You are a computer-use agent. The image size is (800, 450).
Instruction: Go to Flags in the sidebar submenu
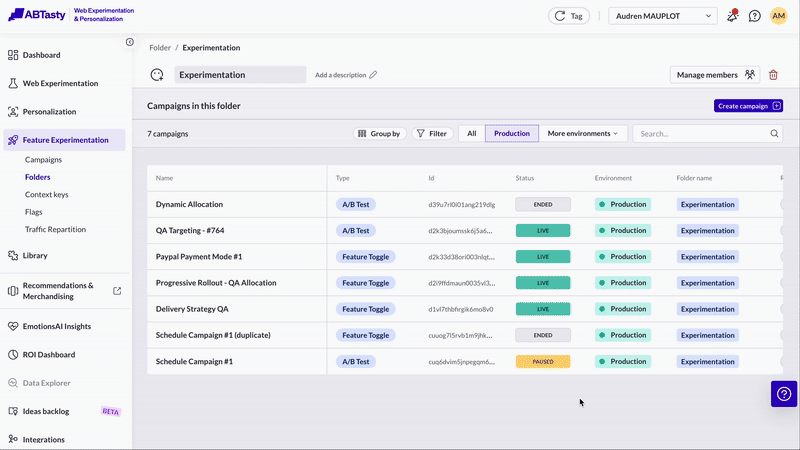click(x=34, y=212)
